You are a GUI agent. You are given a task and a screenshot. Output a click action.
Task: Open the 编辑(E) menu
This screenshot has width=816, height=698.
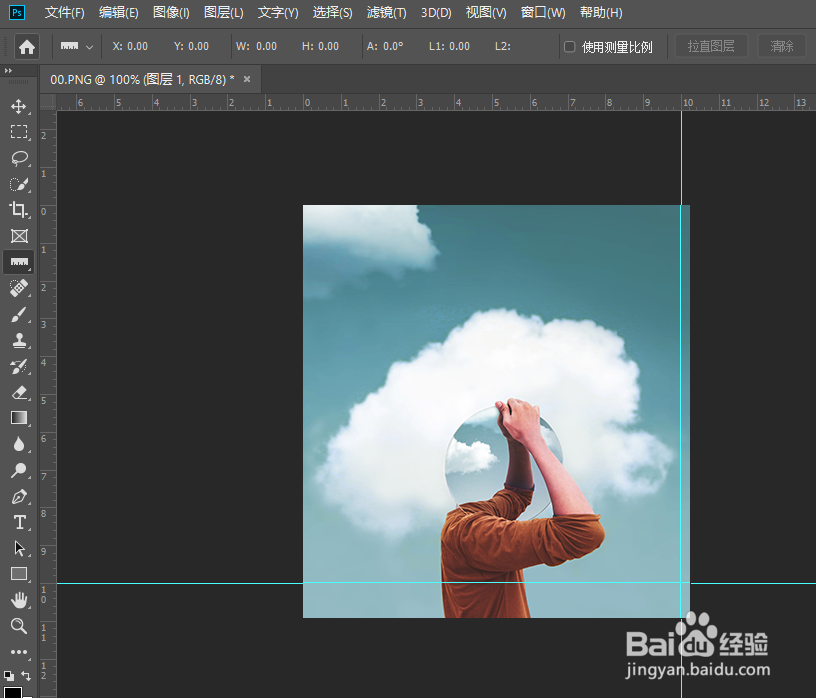pyautogui.click(x=119, y=12)
